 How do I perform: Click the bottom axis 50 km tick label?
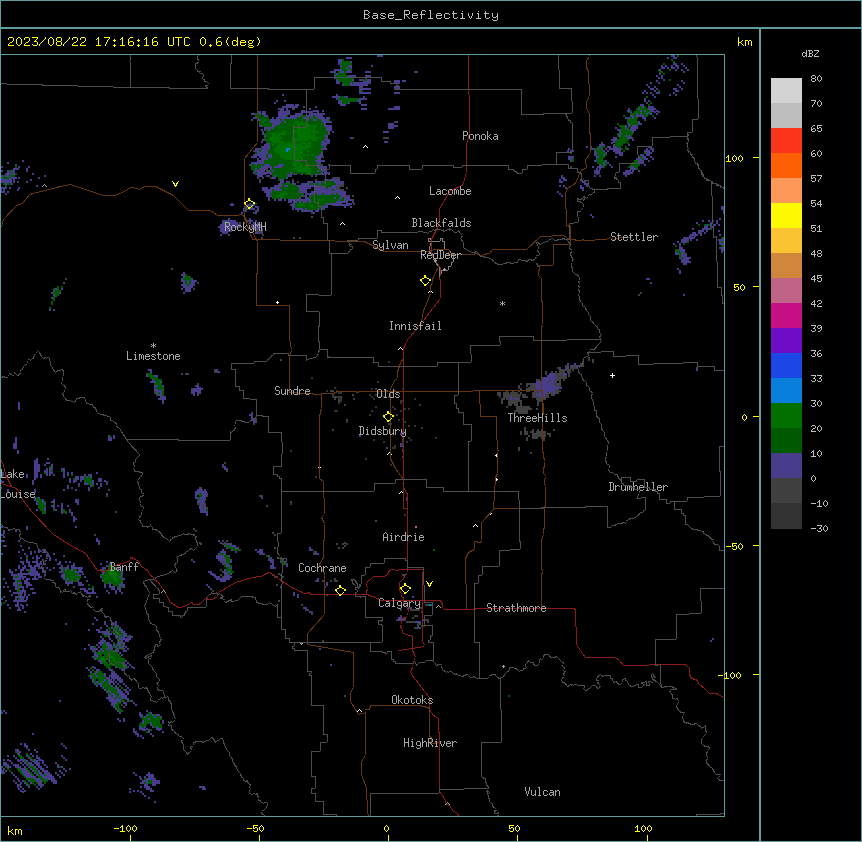point(514,828)
